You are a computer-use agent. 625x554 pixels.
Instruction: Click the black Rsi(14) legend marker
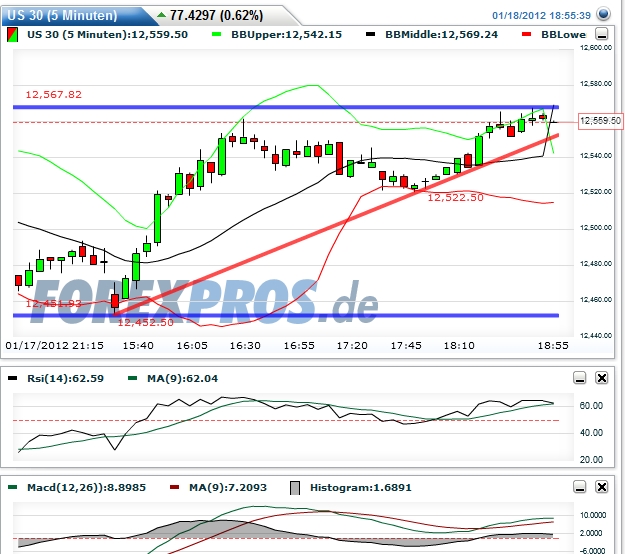click(x=12, y=378)
